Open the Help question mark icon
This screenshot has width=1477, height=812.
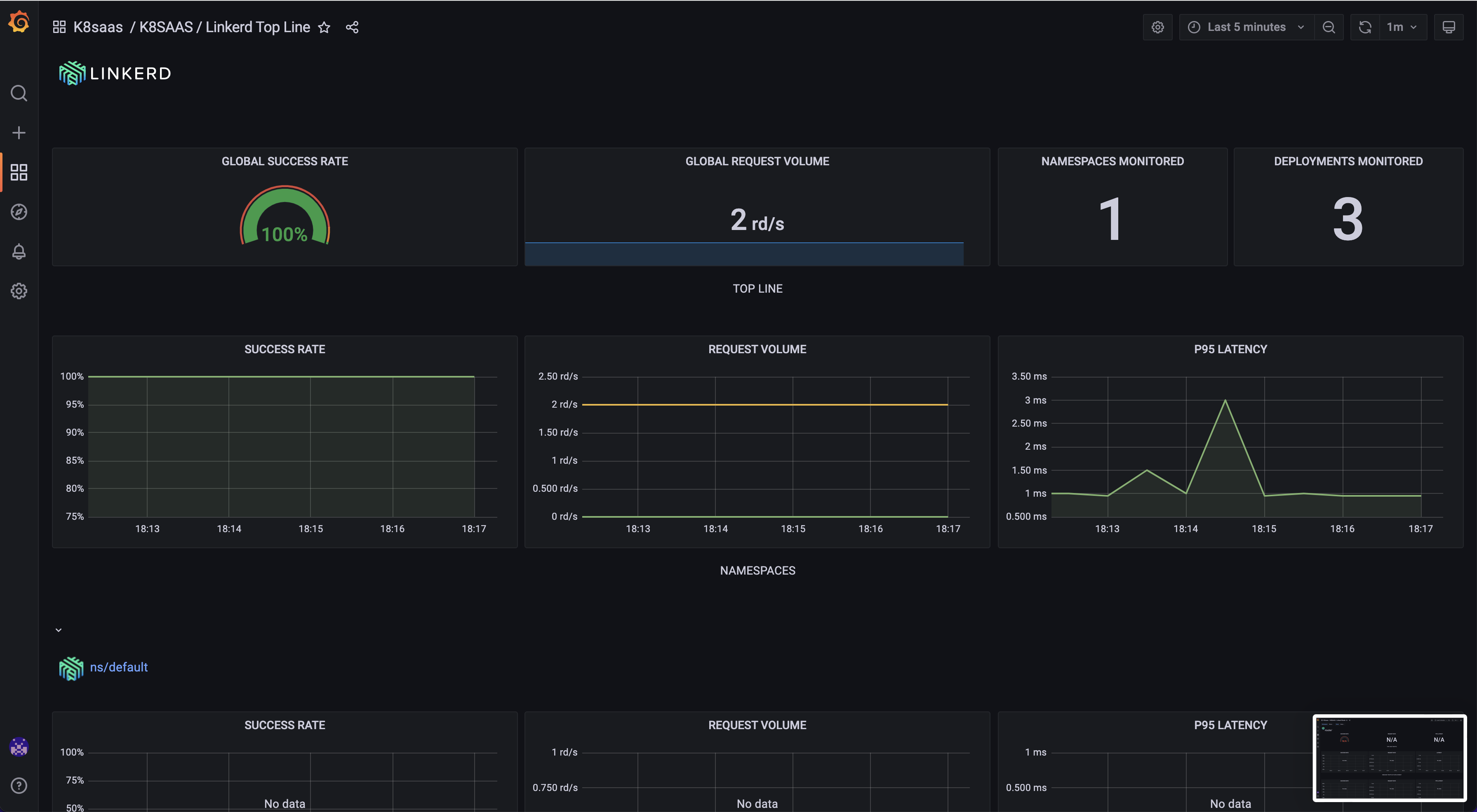(x=19, y=786)
